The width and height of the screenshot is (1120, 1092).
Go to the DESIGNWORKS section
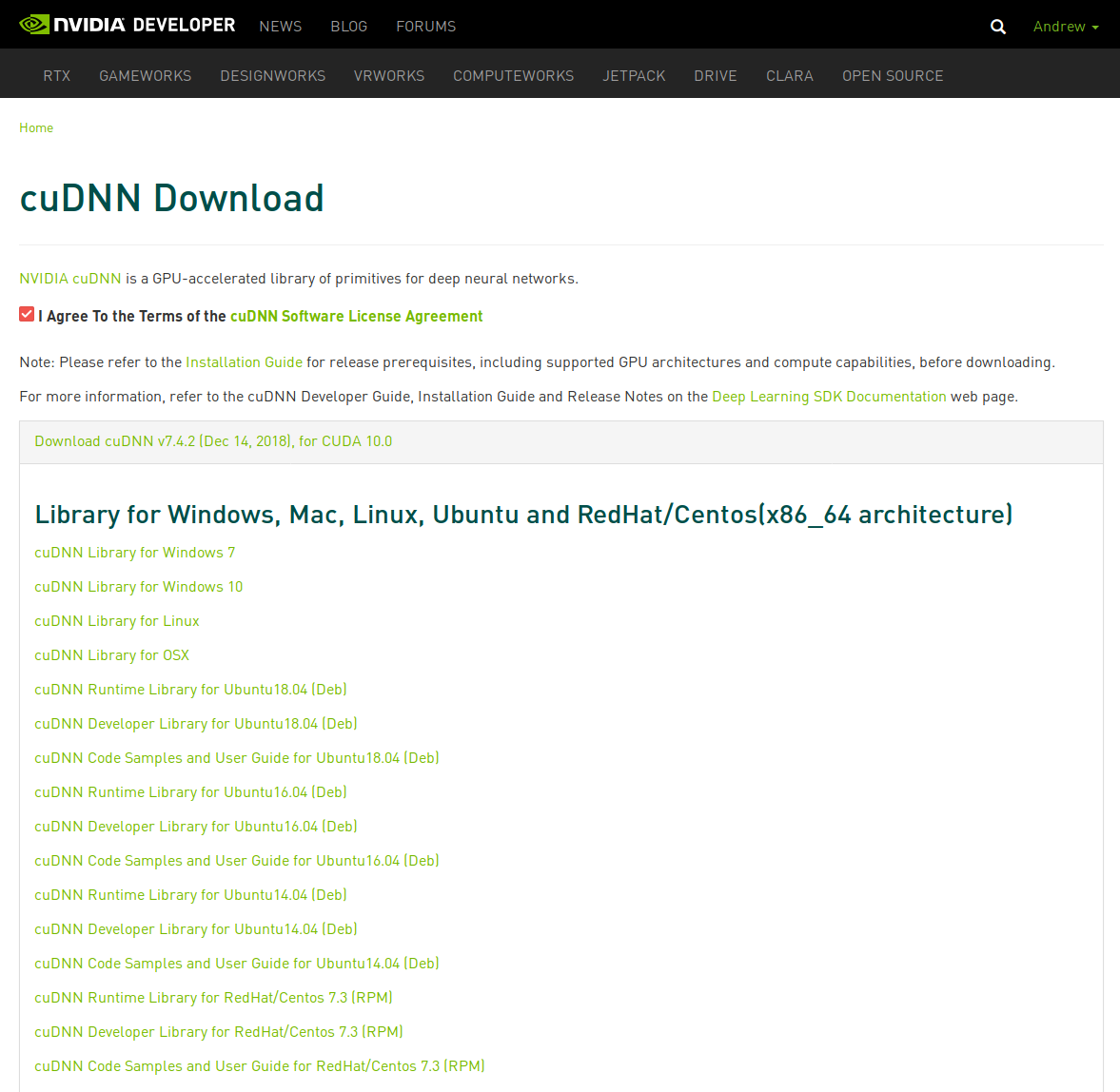(x=273, y=76)
